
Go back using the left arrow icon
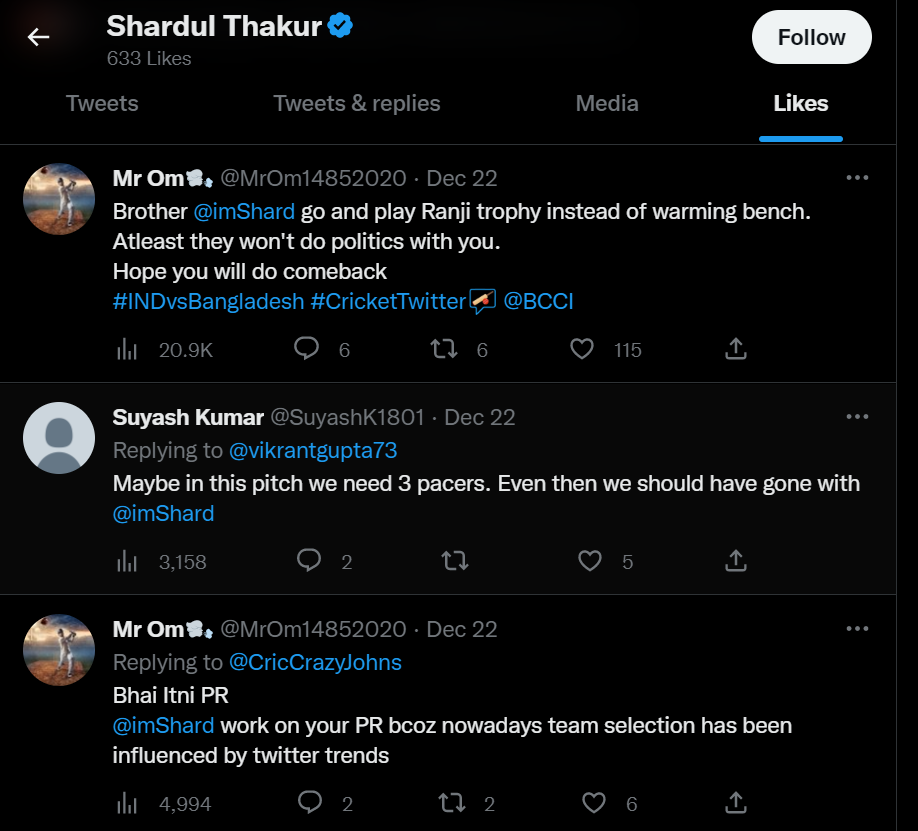click(x=39, y=37)
